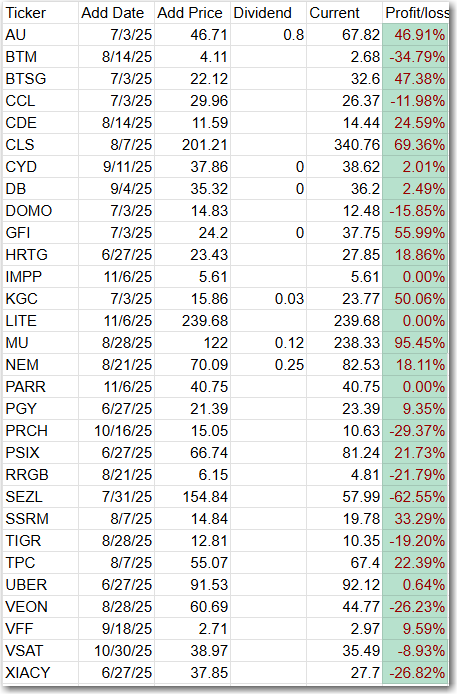
Task: Click MU's 95.45% profit cell
Action: (x=416, y=343)
